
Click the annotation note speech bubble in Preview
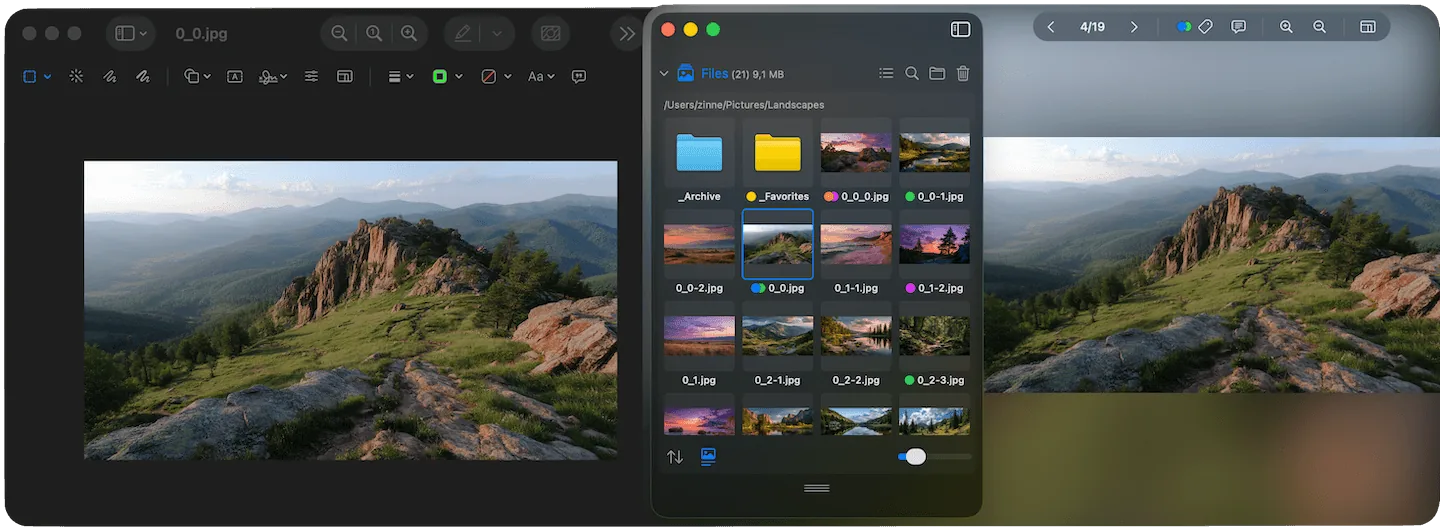(x=578, y=76)
